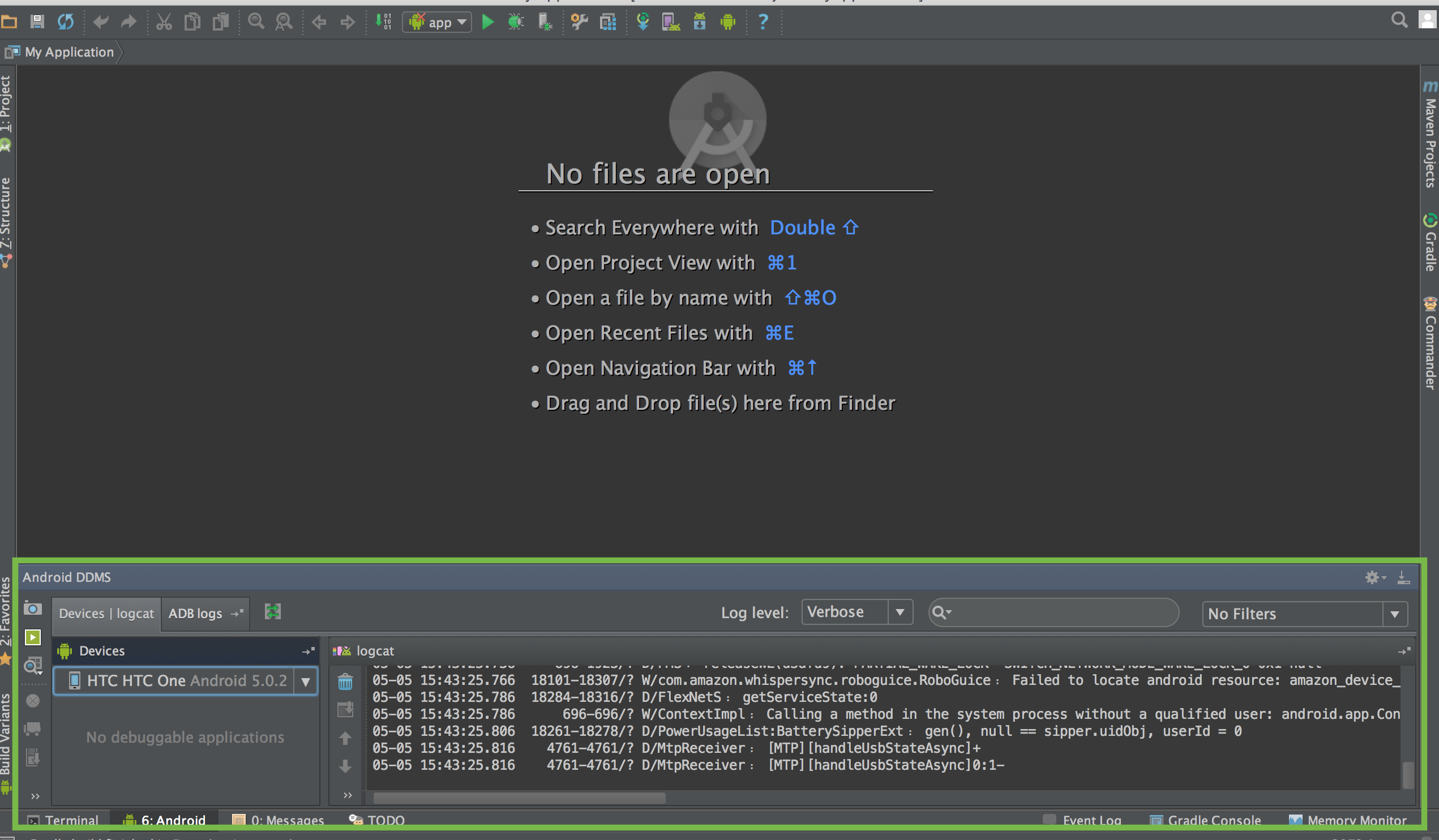Navigate back with the left arrow icon
This screenshot has height=840, width=1439.
[319, 22]
